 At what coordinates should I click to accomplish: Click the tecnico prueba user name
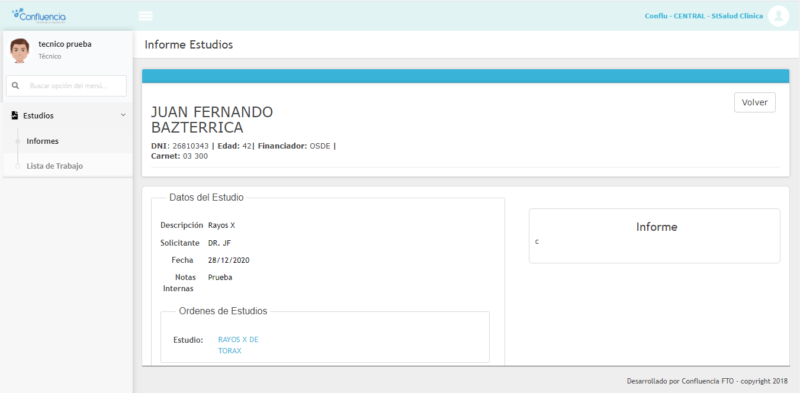(65, 44)
